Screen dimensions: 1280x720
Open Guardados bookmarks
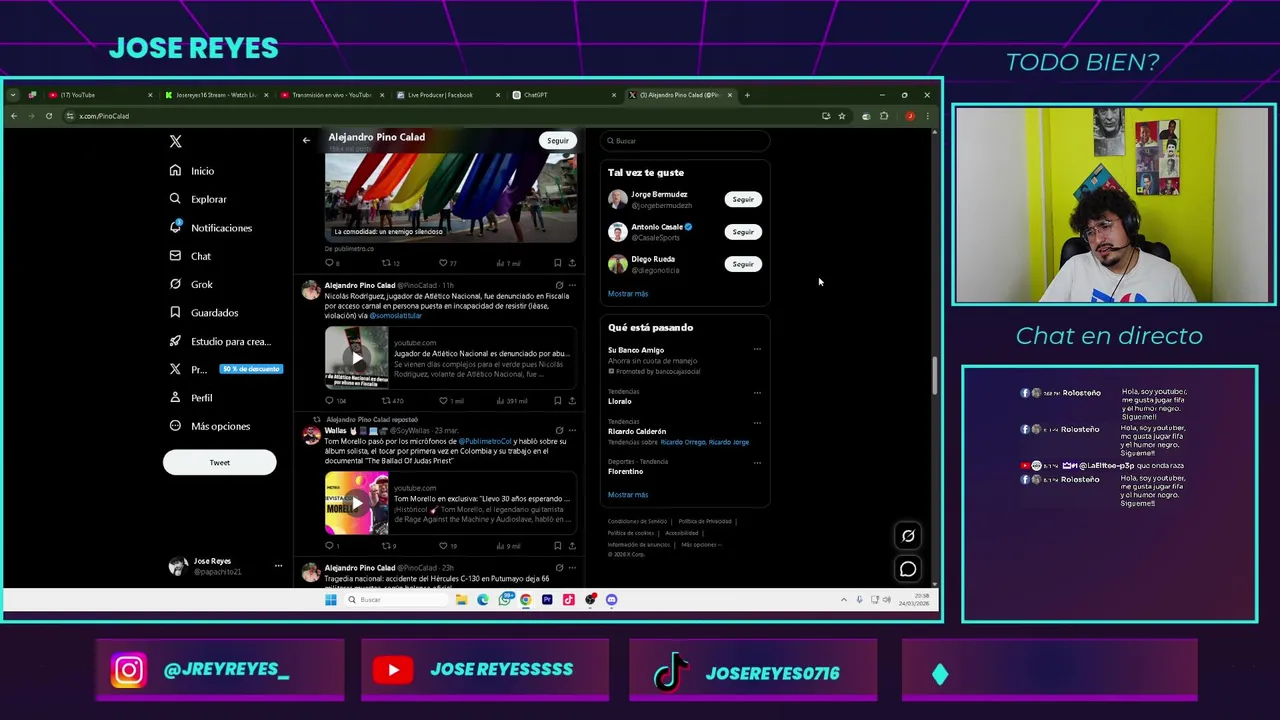pyautogui.click(x=204, y=313)
